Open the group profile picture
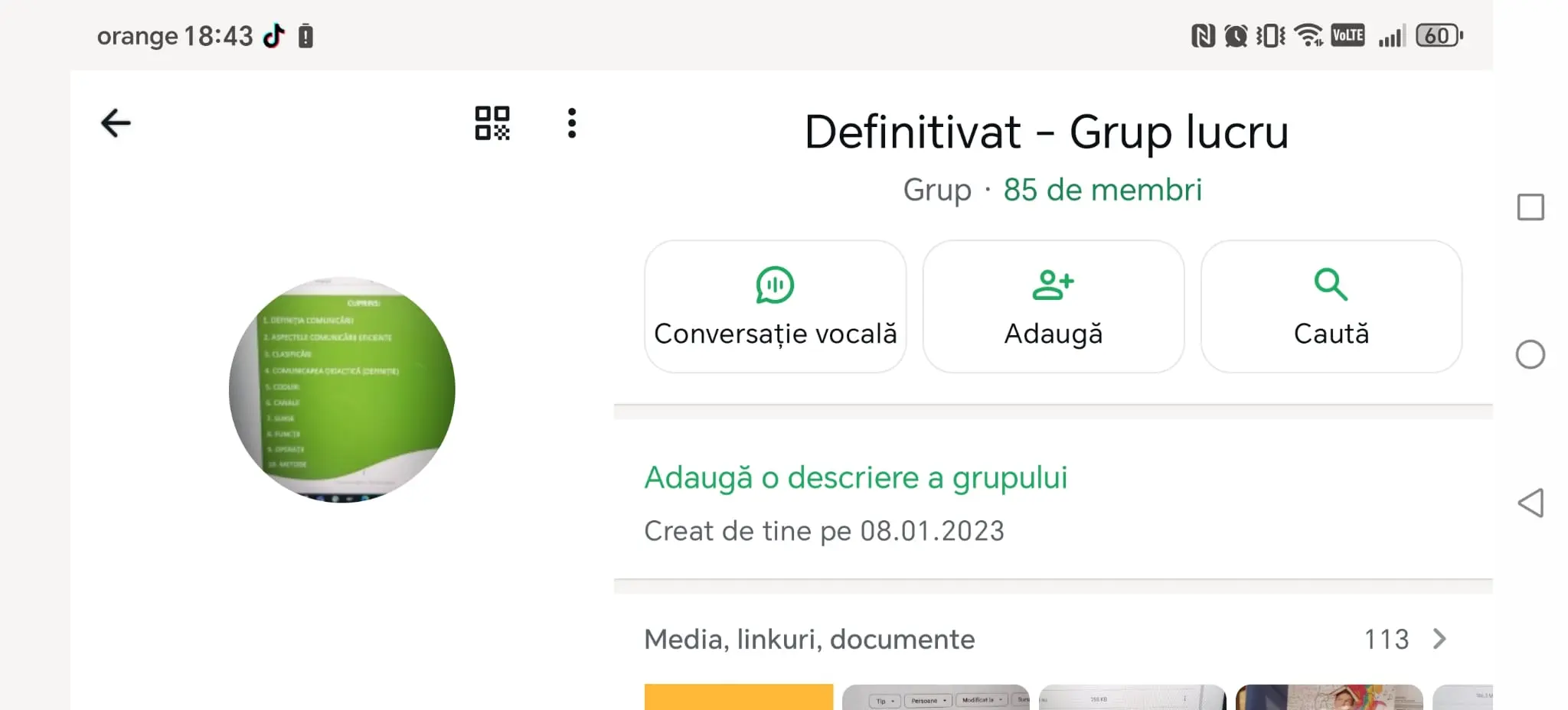 (x=342, y=389)
